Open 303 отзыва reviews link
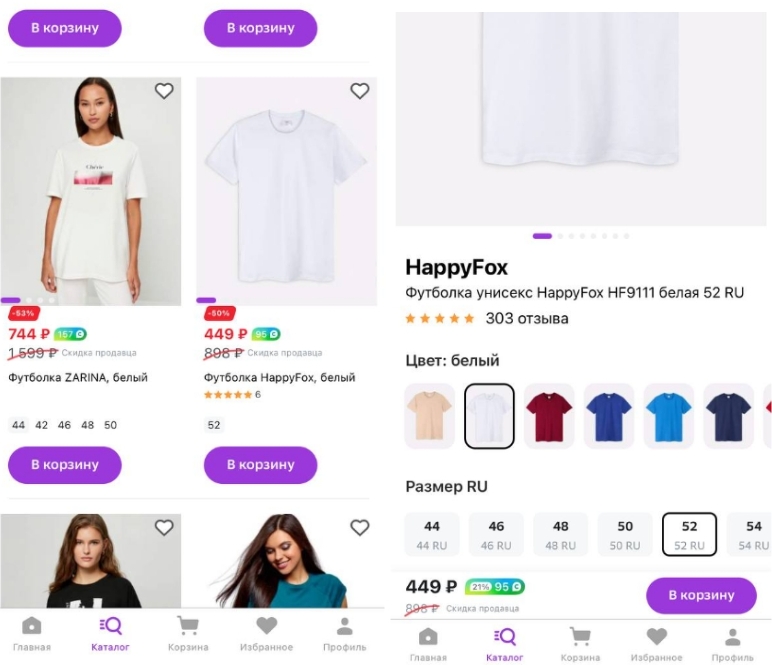The height and width of the screenshot is (665, 772). [x=526, y=318]
